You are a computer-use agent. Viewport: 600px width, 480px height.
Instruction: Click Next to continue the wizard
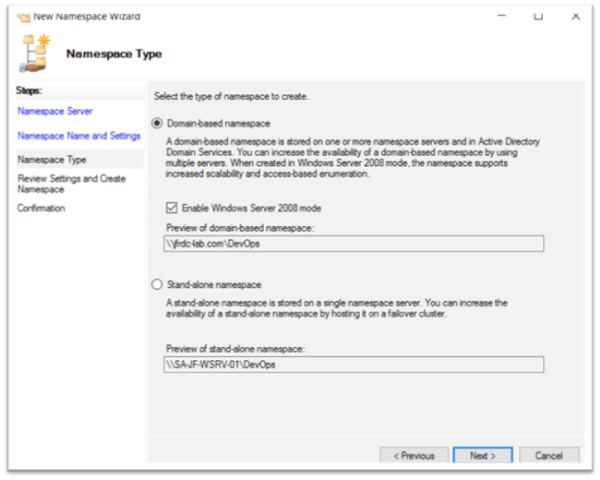[482, 455]
